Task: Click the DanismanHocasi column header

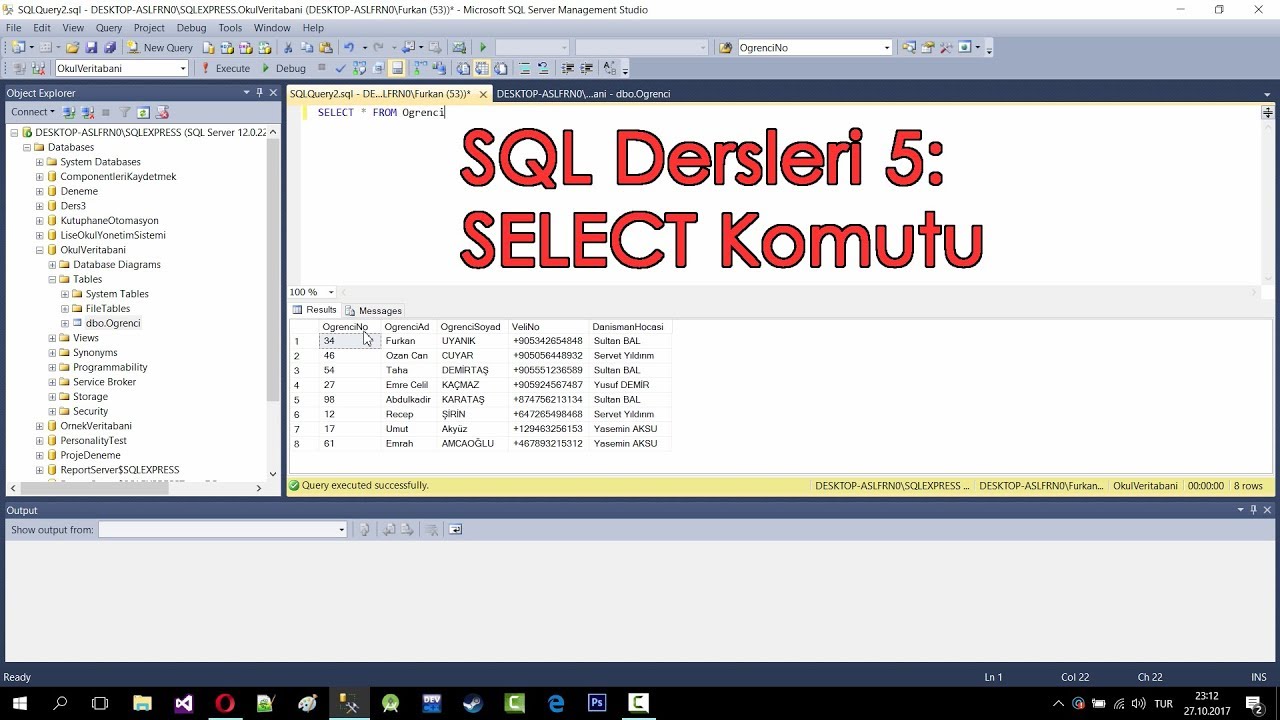Action: tap(628, 327)
